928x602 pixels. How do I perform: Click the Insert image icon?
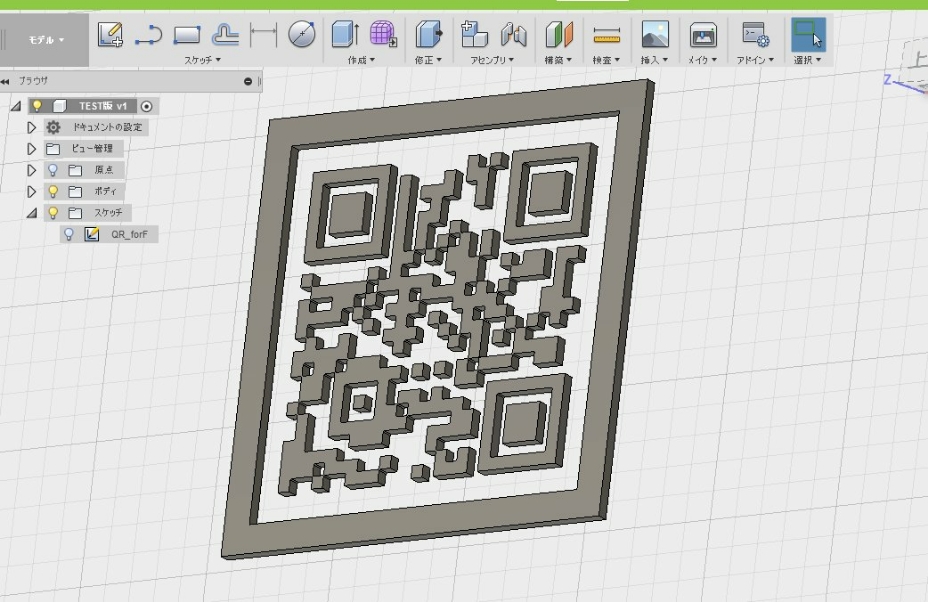655,34
